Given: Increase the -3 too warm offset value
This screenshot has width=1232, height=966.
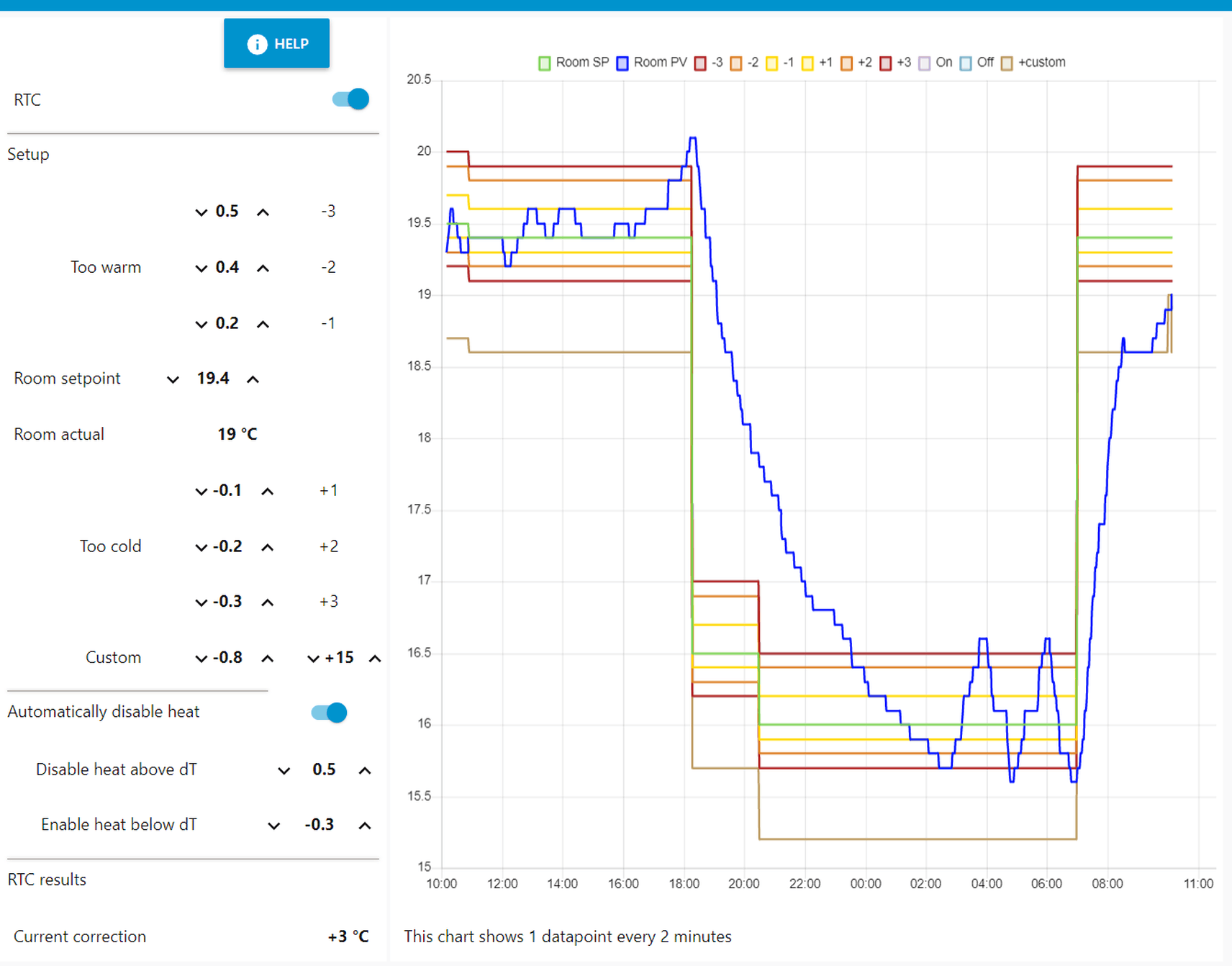Looking at the screenshot, I should pos(263,212).
